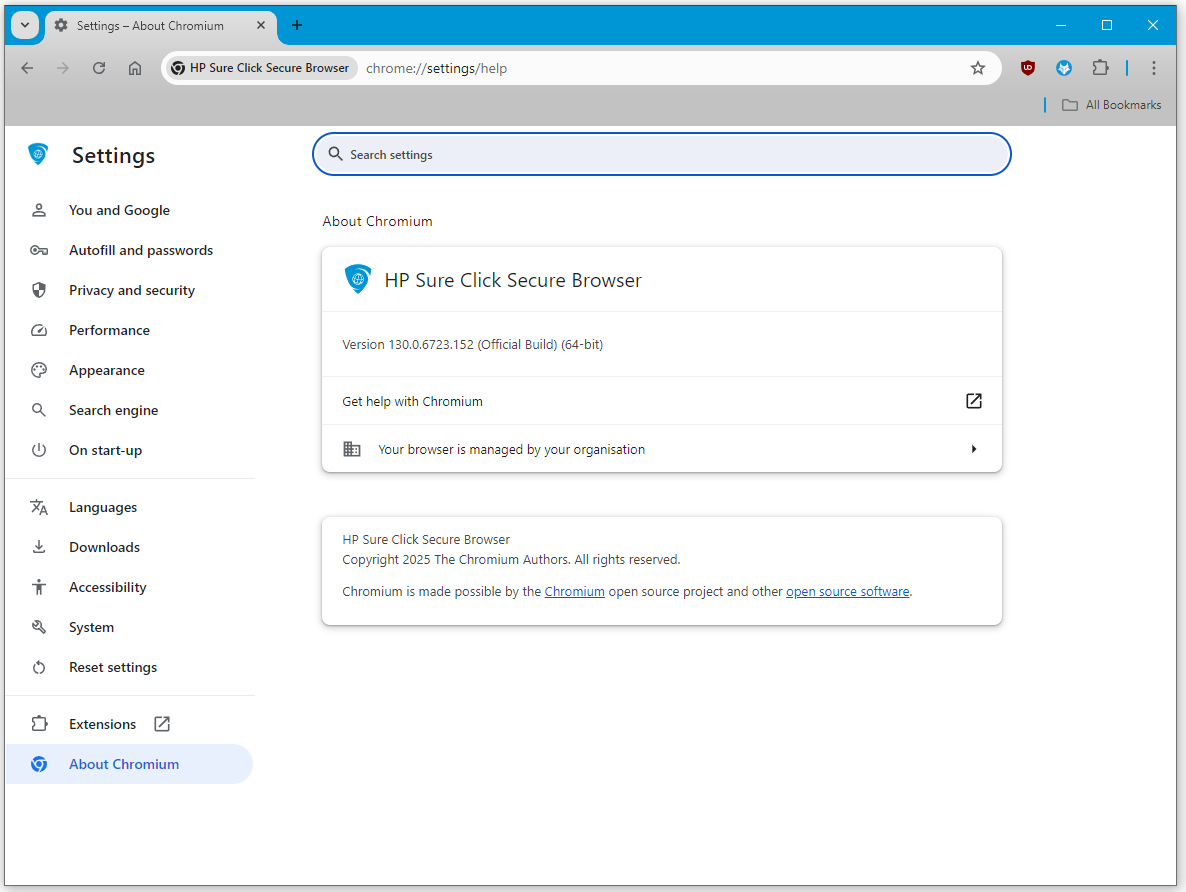Select the Privacy and security shield icon
Viewport: 1186px width, 892px height.
[x=38, y=290]
